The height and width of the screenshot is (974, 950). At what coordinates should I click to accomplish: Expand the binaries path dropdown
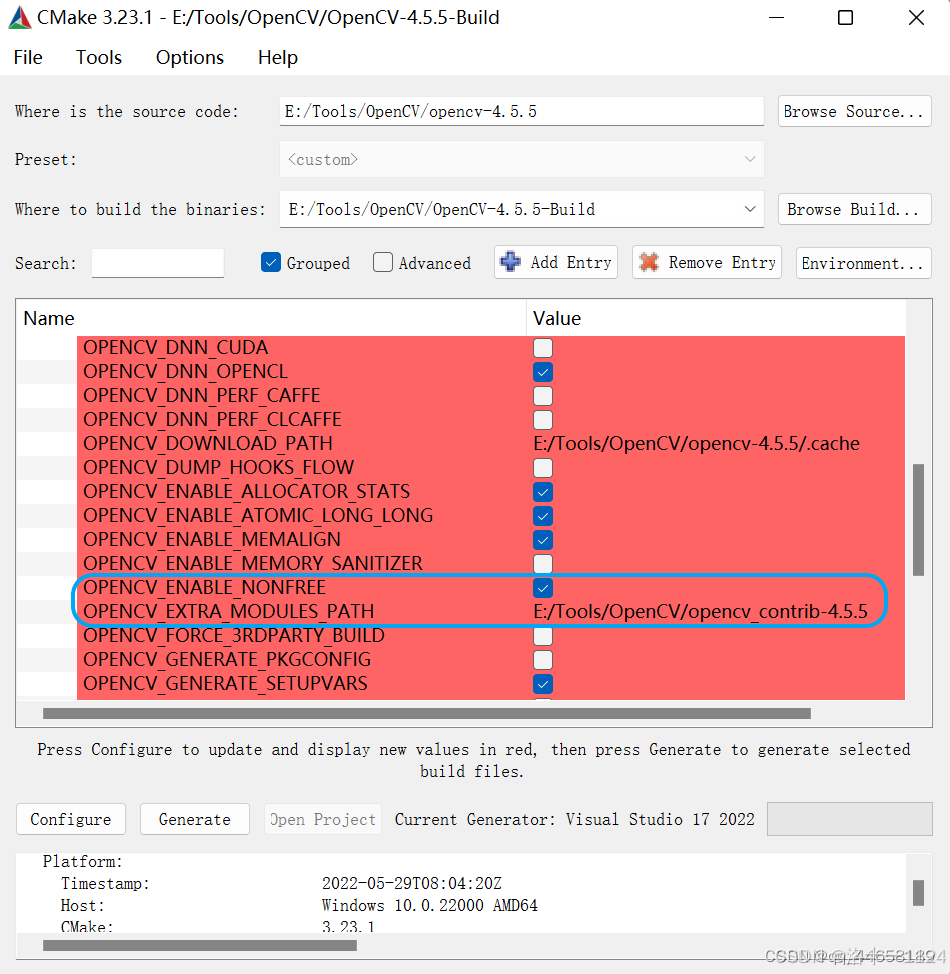[750, 209]
